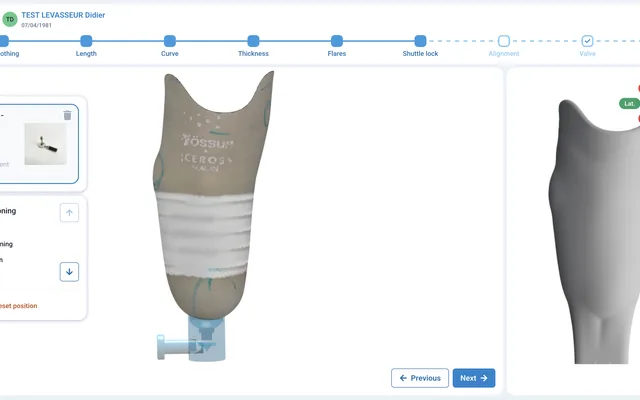This screenshot has height=400, width=640.
Task: Click the Lat. view label
Action: (629, 104)
